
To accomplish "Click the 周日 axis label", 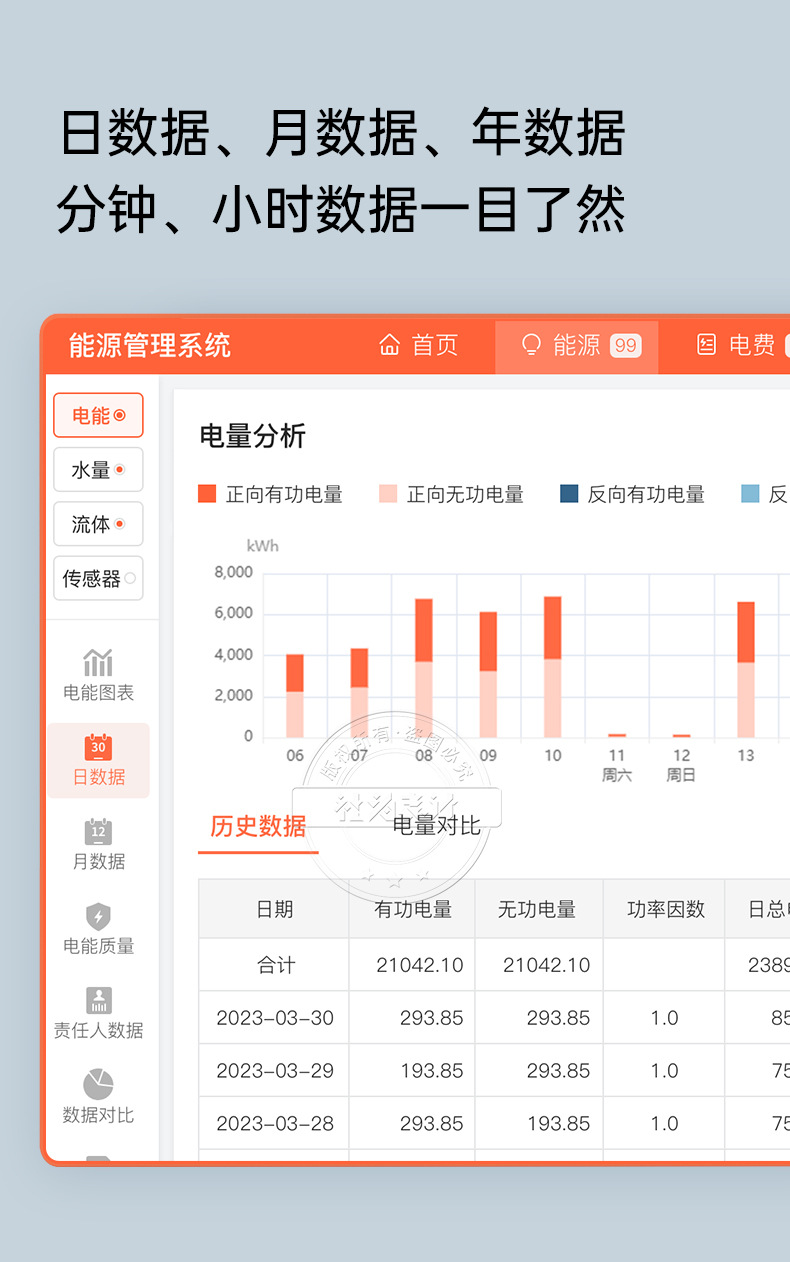I will click(x=681, y=775).
